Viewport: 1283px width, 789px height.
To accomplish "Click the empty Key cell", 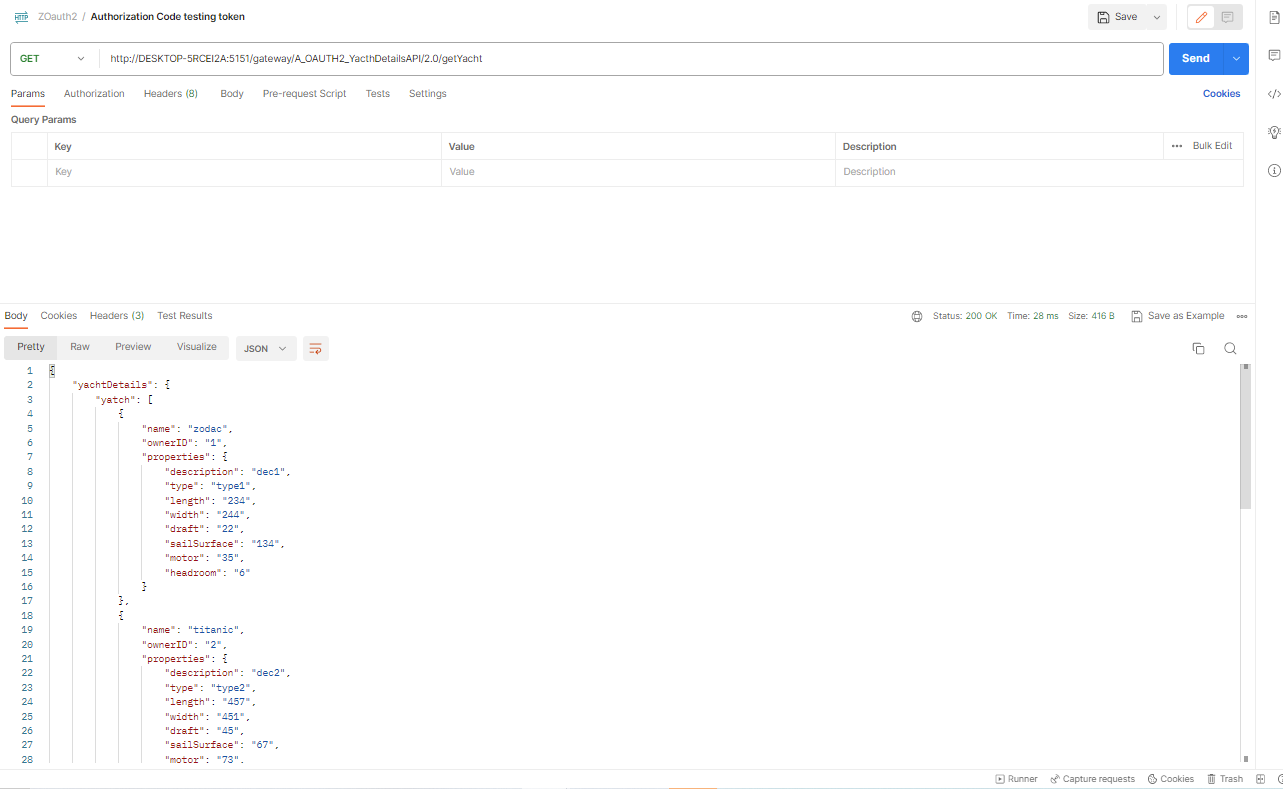I will (245, 172).
